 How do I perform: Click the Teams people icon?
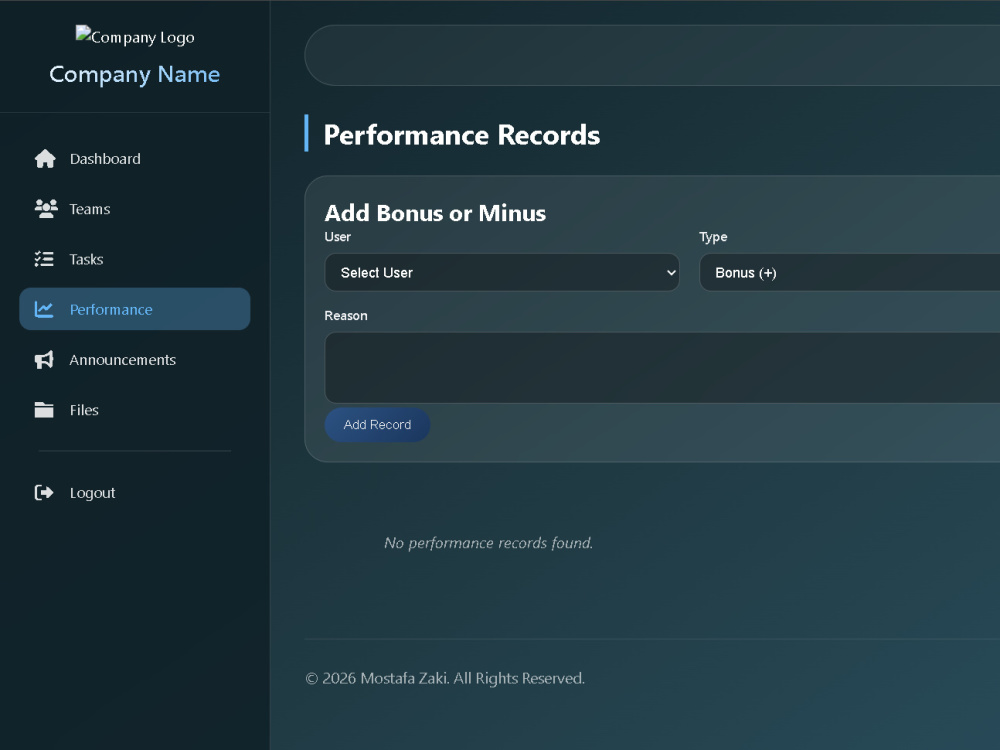[x=45, y=209]
